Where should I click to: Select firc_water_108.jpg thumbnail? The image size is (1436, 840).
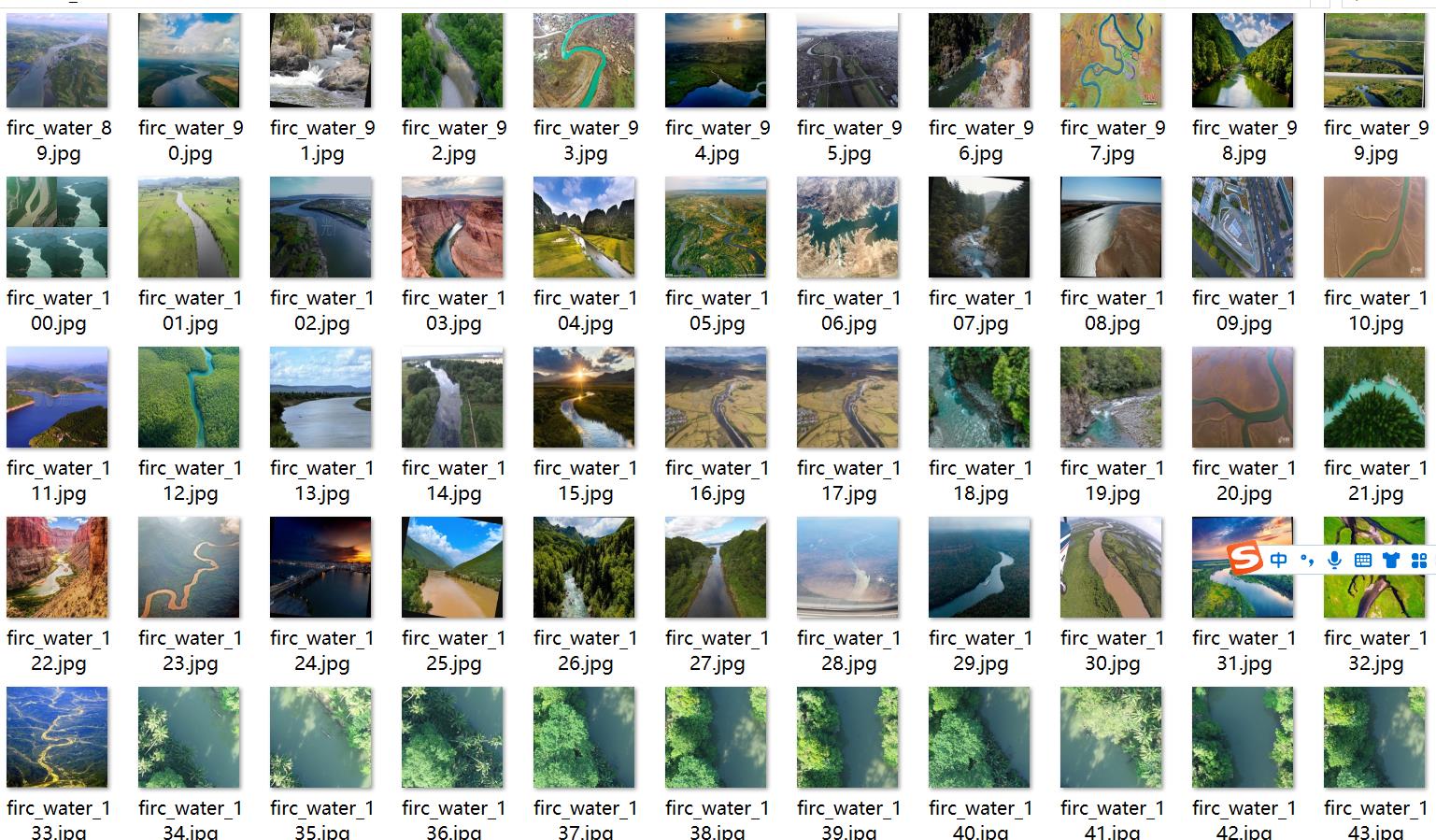click(1111, 227)
